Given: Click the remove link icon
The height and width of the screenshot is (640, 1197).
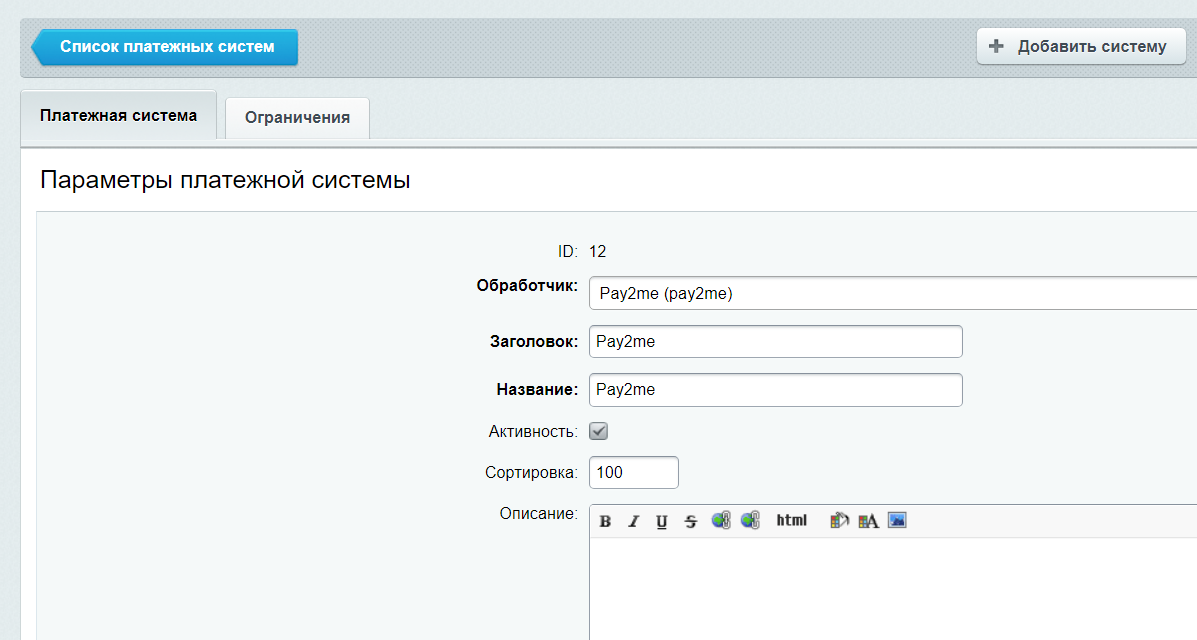Looking at the screenshot, I should point(750,520).
